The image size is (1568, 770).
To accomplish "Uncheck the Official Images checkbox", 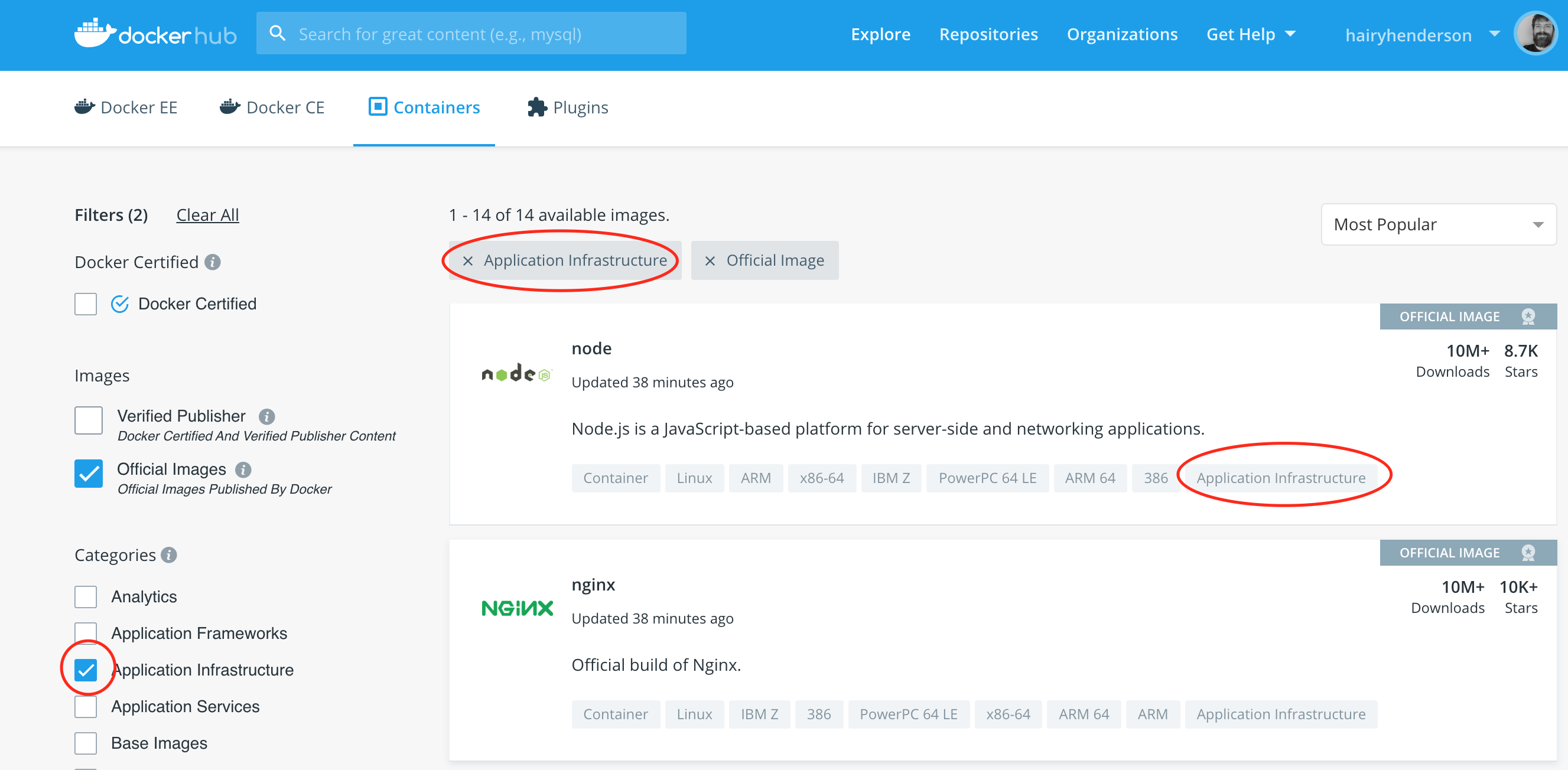I will (89, 473).
